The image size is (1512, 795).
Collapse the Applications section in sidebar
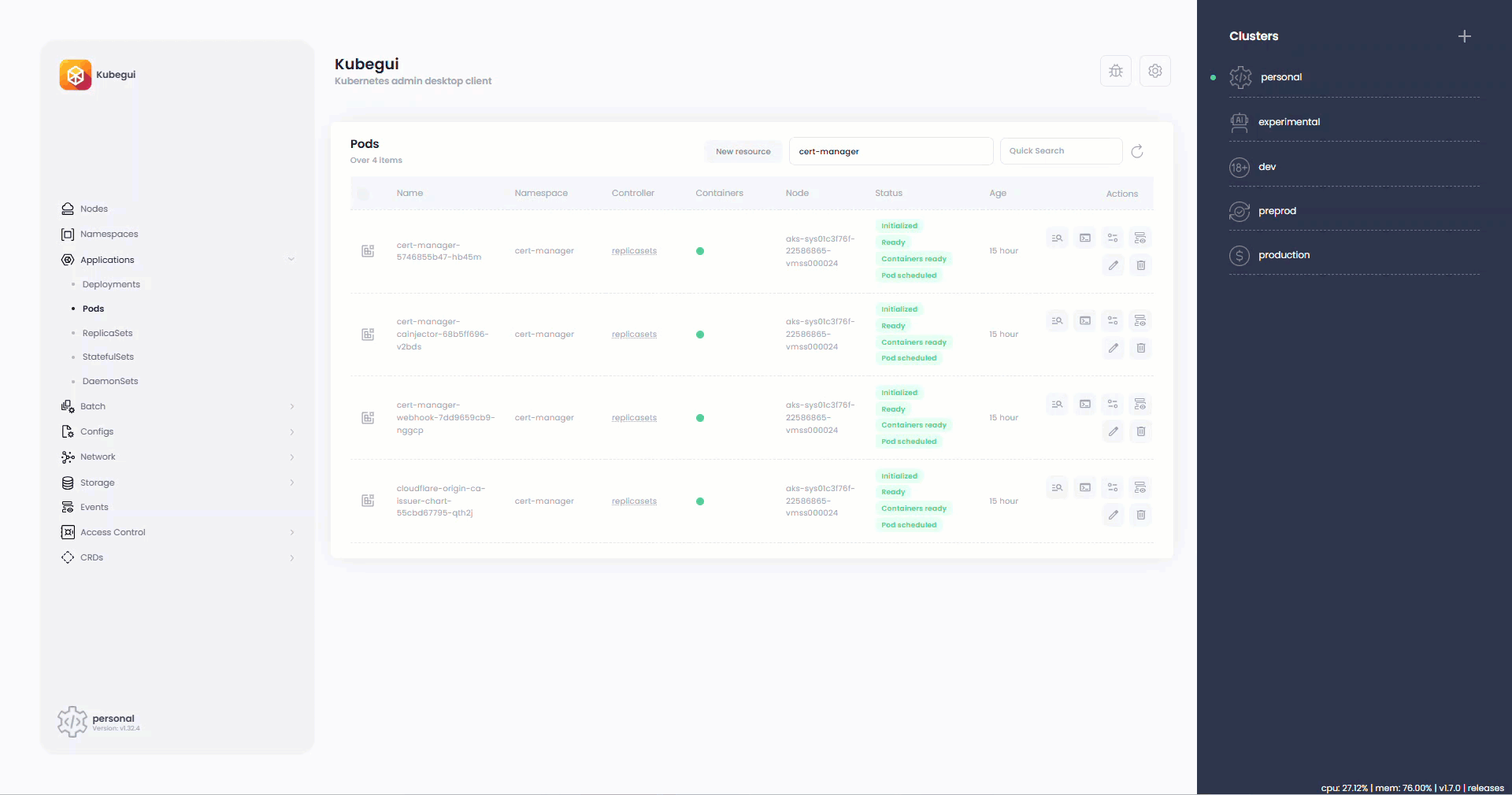[x=291, y=260]
